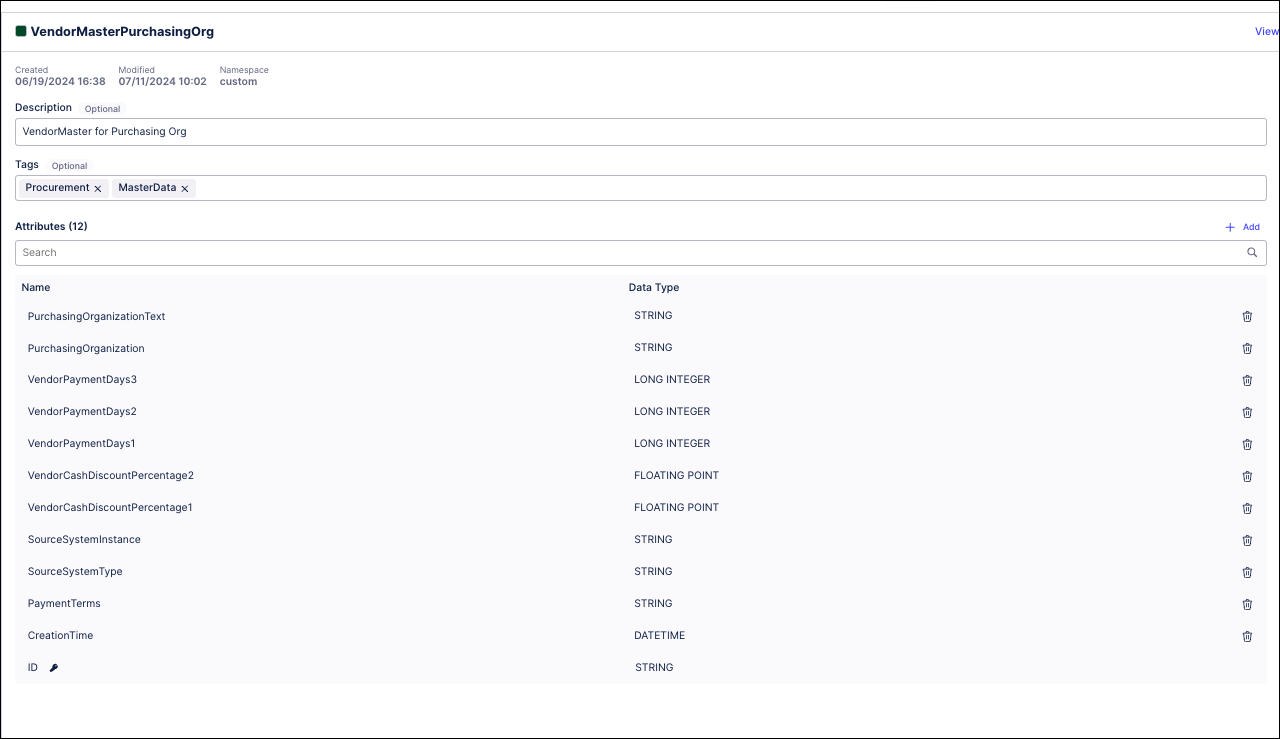Select the SourceSystemType attribute name
1280x739 pixels.
coord(75,572)
